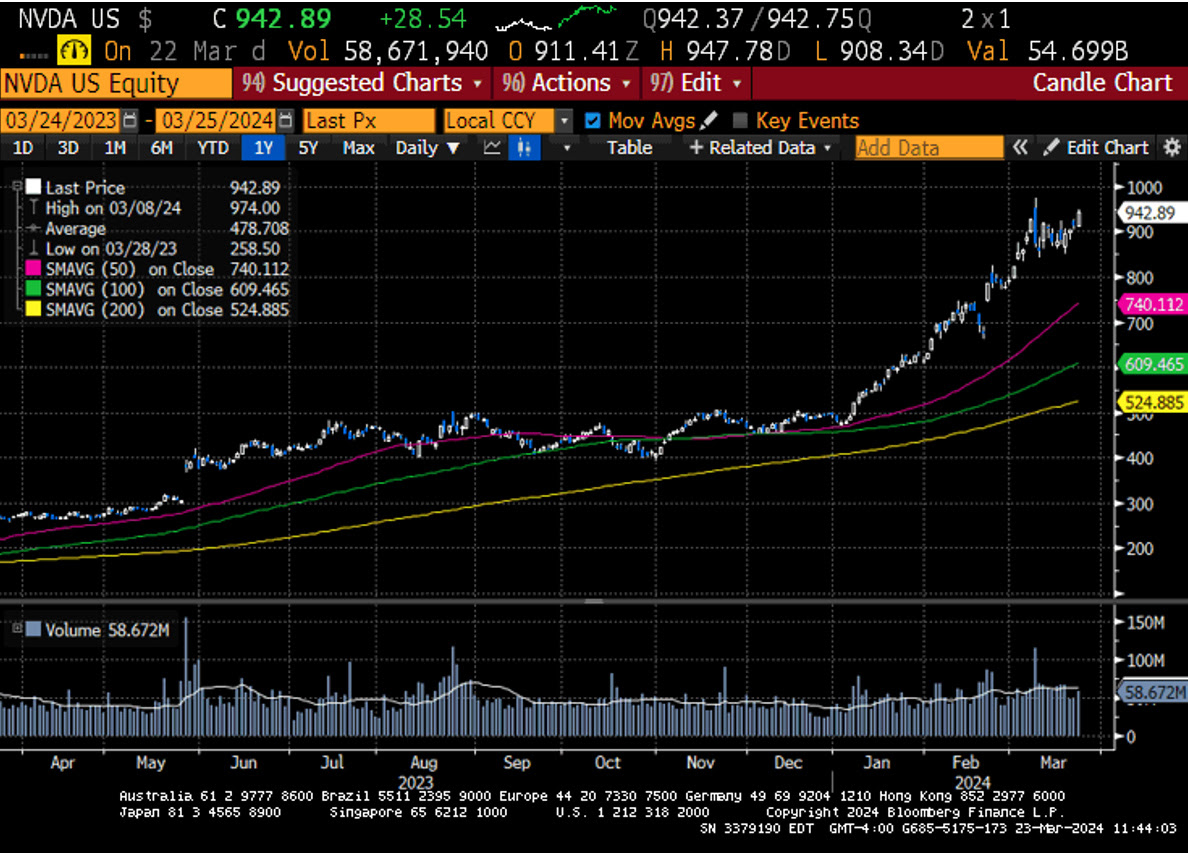1188x853 pixels.
Task: Click the SMAVG (200) yellow color swatch
Action: coord(33,310)
